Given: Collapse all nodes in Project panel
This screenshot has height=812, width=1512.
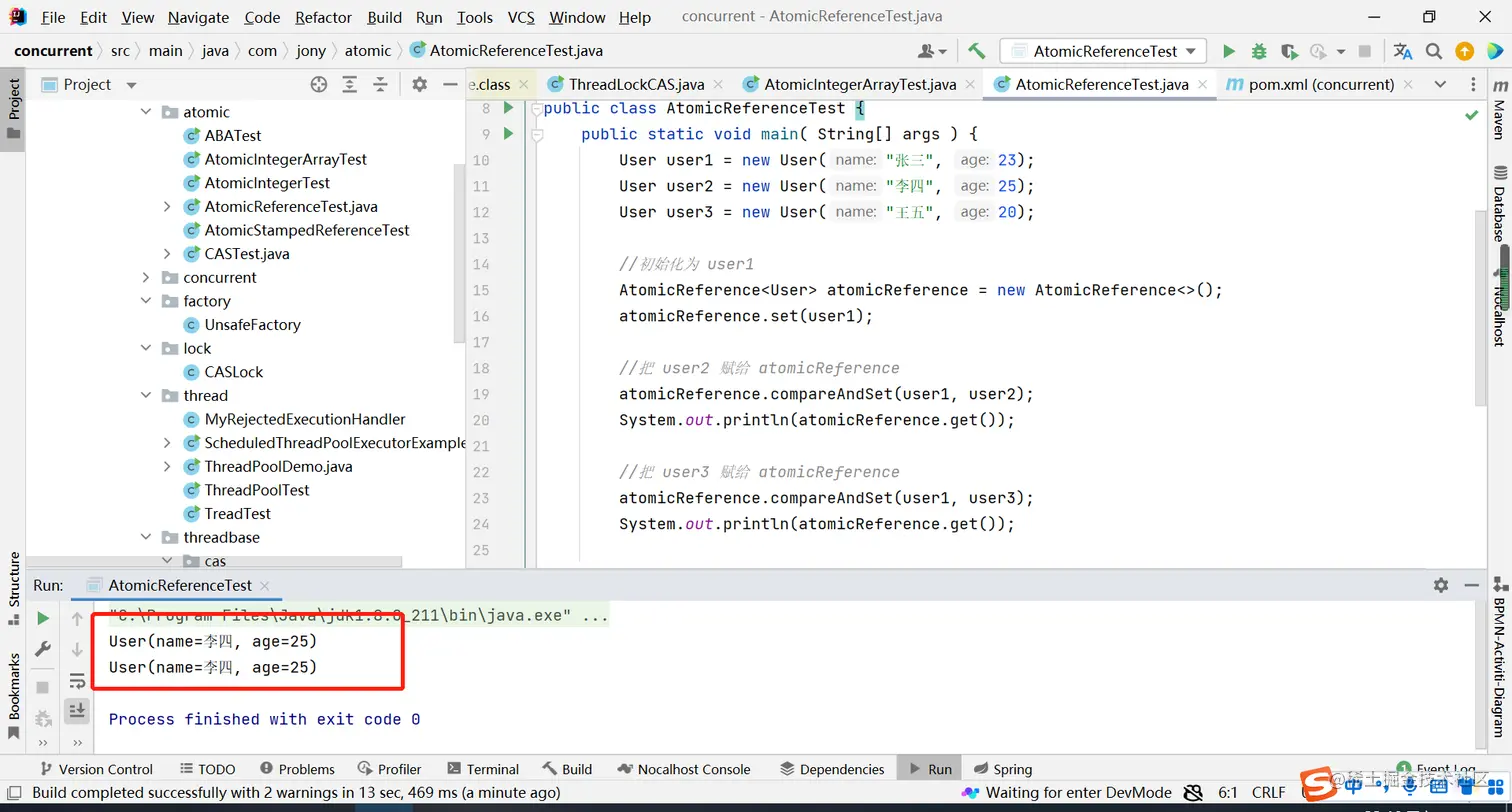Looking at the screenshot, I should pyautogui.click(x=381, y=85).
